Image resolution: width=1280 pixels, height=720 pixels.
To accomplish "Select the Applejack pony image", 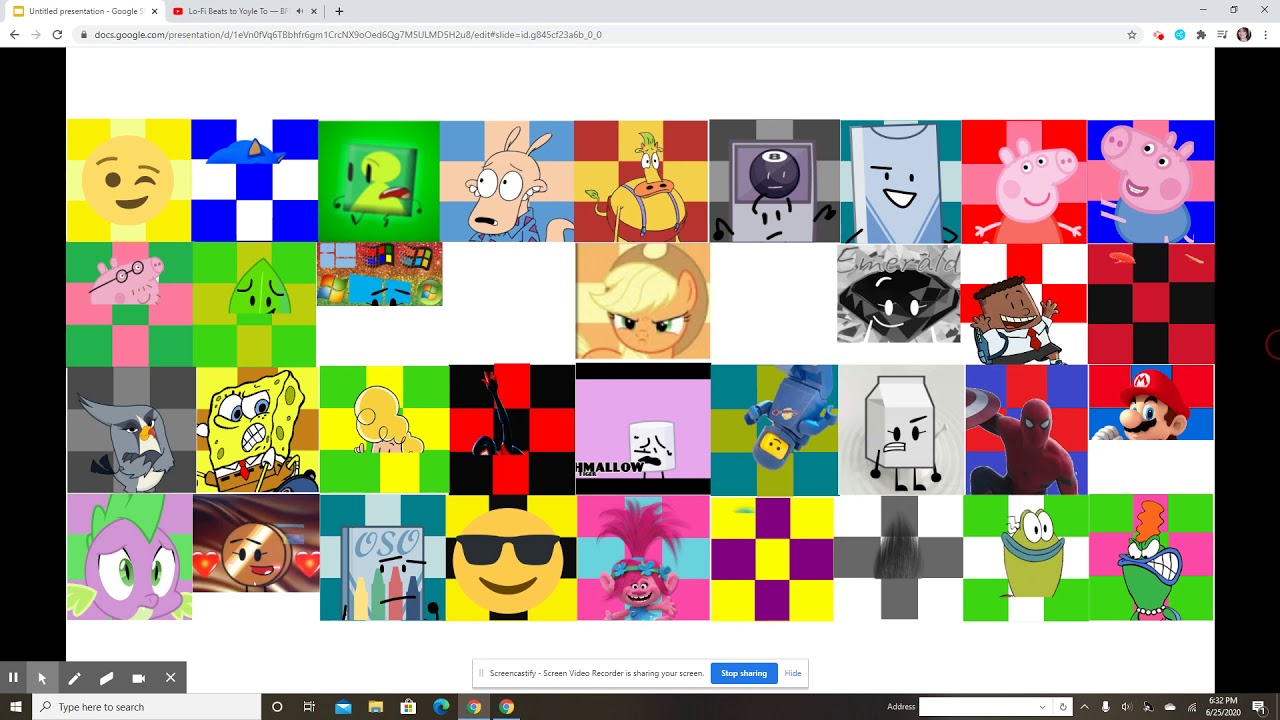I will (x=643, y=301).
